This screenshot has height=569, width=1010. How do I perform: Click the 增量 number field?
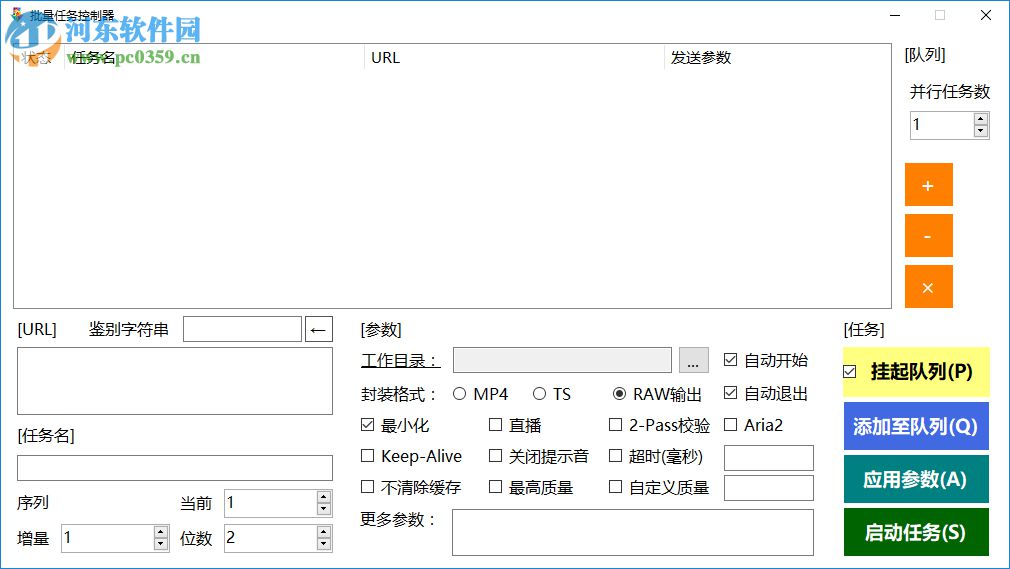(108, 538)
